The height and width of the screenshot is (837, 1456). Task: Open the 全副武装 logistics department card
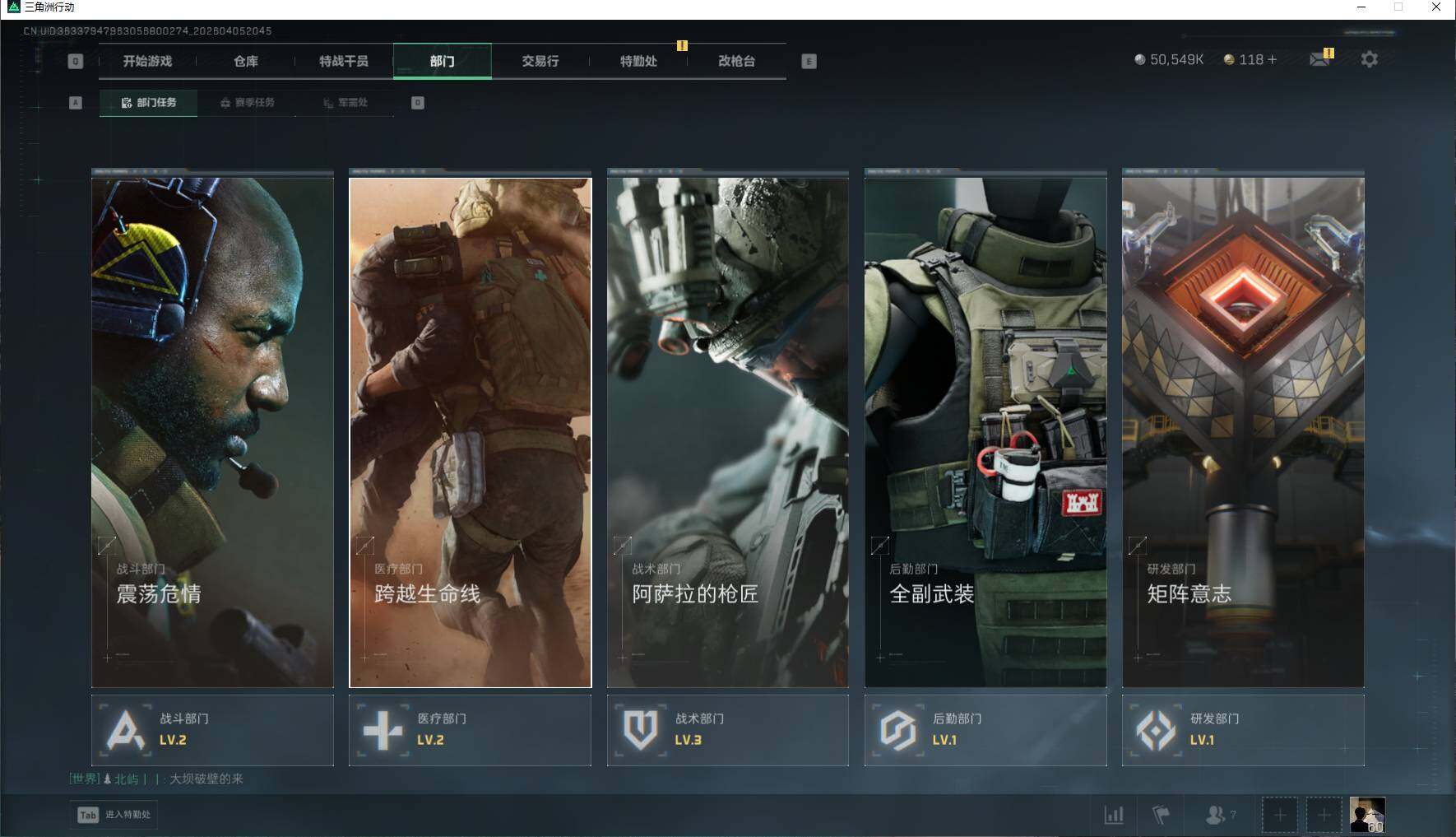click(985, 432)
